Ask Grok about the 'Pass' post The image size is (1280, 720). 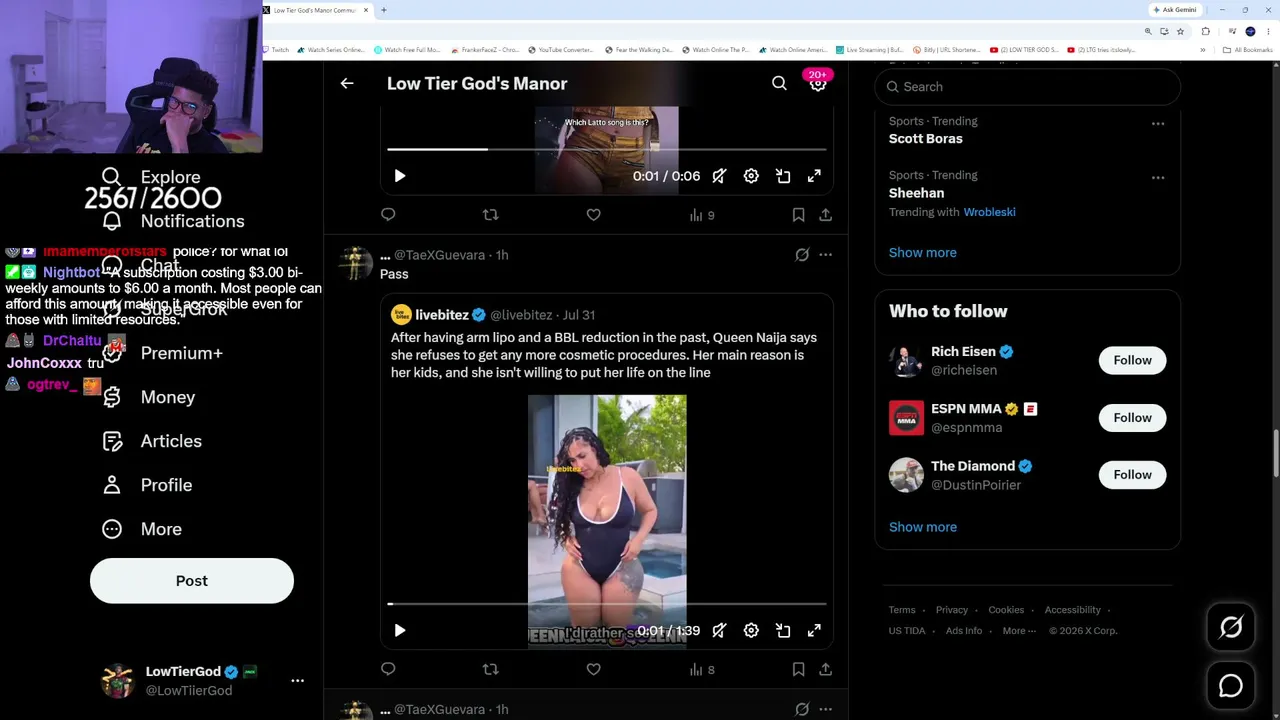(x=802, y=255)
